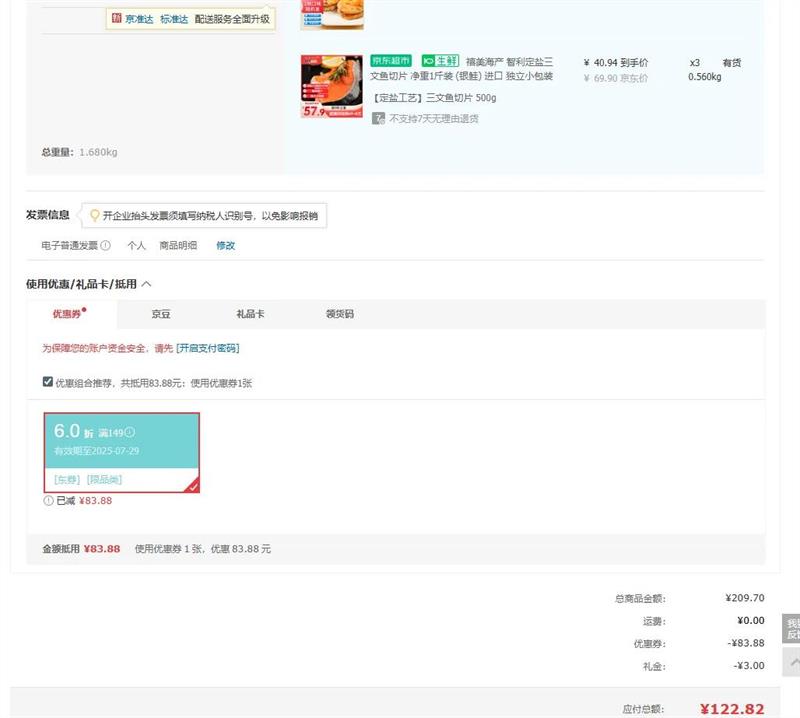The image size is (800, 718).
Task: Click the info icon beside 已减 ¥83.88
Action: (x=48, y=501)
